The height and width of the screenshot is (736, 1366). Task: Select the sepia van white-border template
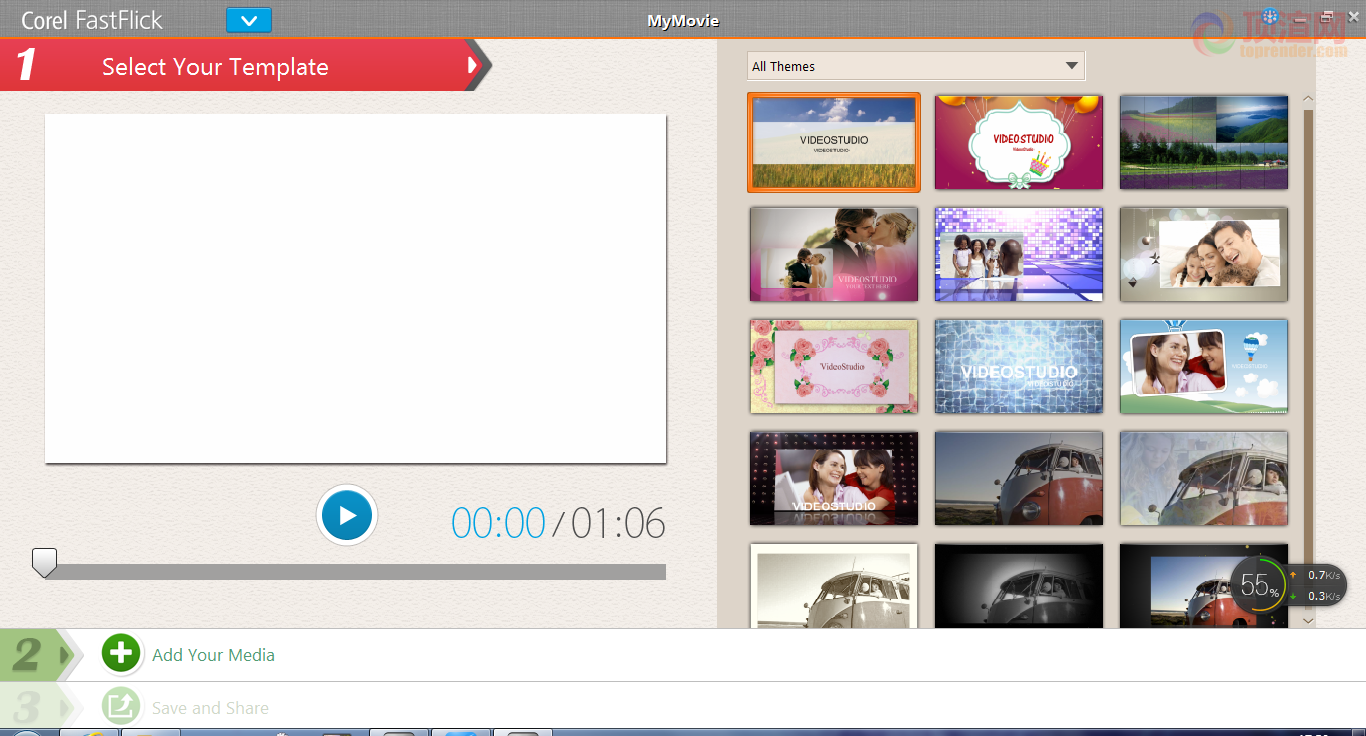(834, 586)
